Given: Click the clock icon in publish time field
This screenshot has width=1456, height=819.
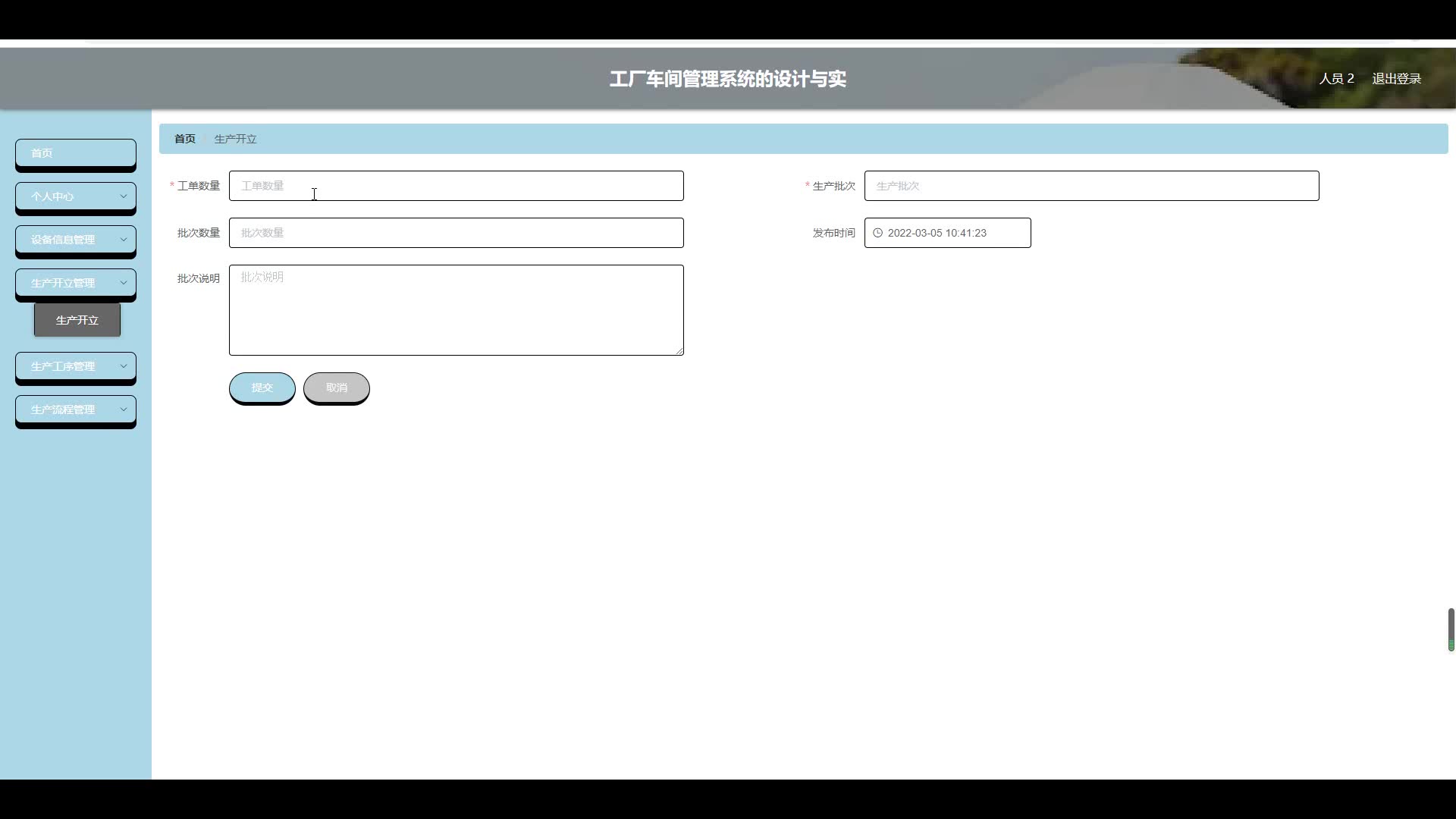Looking at the screenshot, I should coord(877,233).
